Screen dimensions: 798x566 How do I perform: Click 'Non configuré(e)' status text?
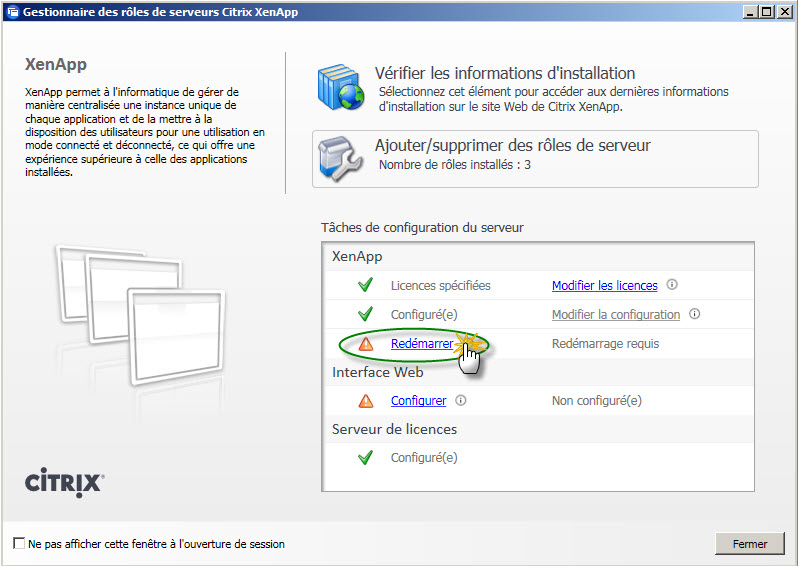click(x=596, y=401)
